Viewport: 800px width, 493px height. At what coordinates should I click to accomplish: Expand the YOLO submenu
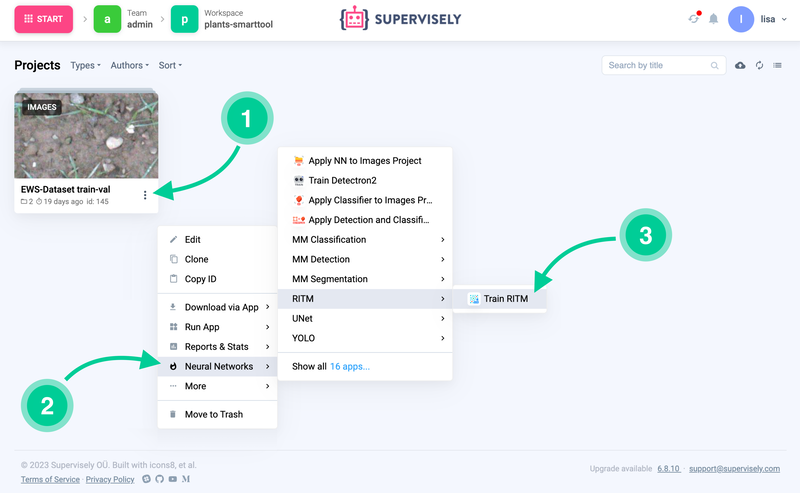click(365, 338)
